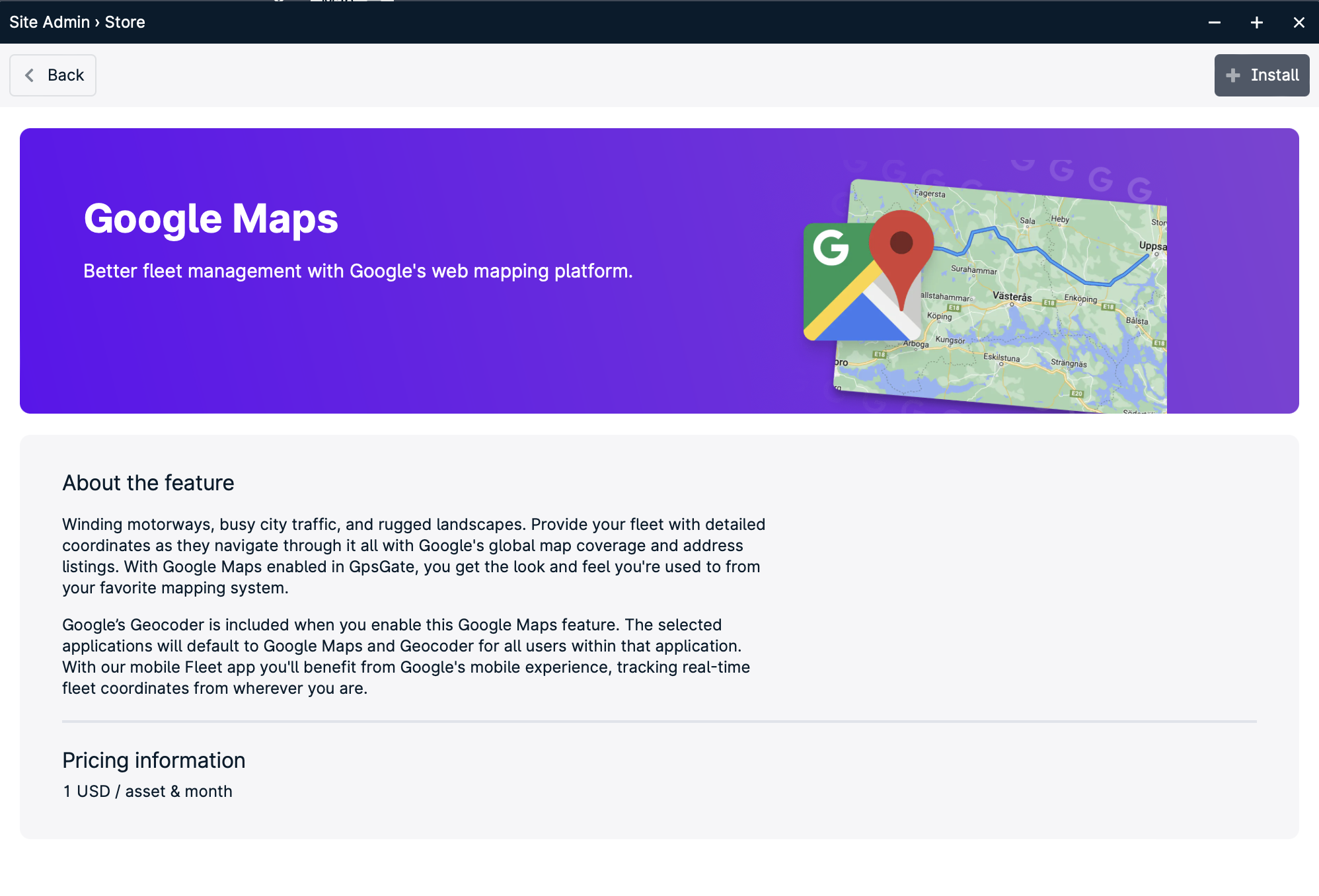Minimize the Site Admin Store window
The height and width of the screenshot is (896, 1319).
(1215, 22)
